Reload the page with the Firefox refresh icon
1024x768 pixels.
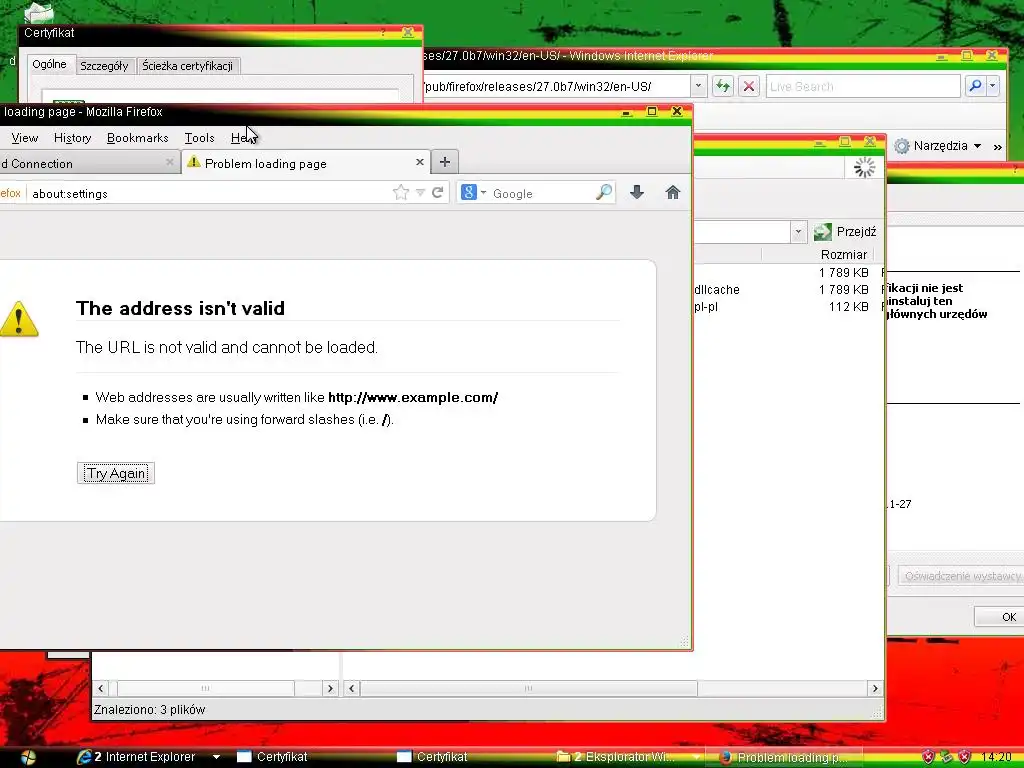point(438,193)
